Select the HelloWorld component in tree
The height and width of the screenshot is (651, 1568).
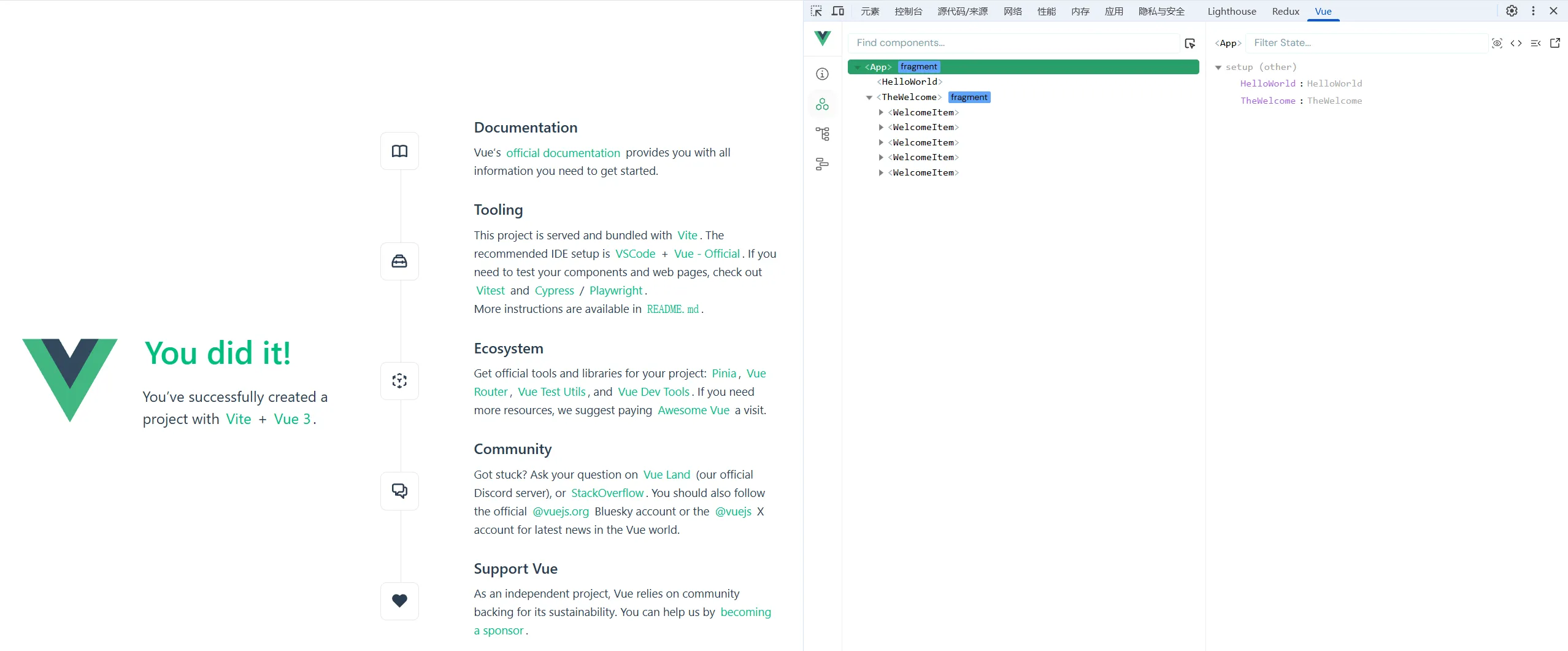click(x=909, y=82)
